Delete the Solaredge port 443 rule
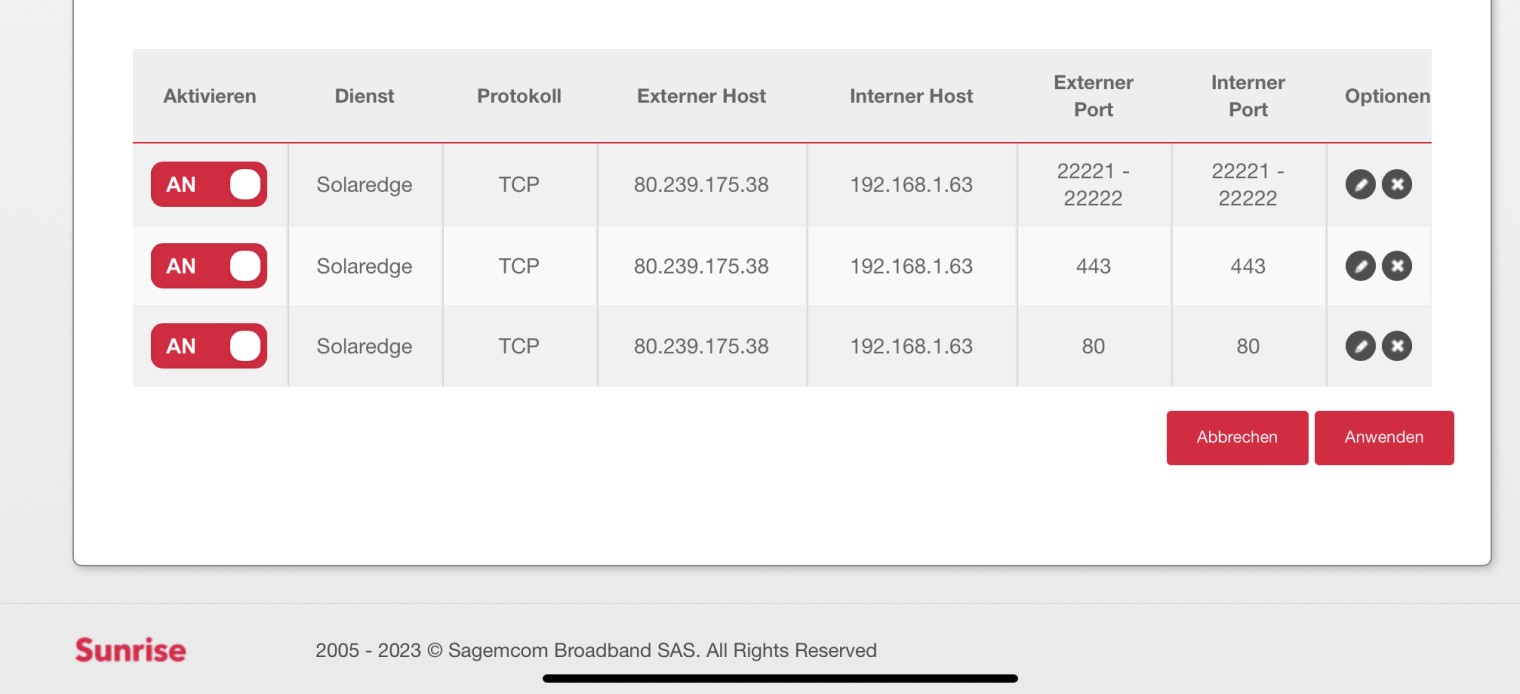The height and width of the screenshot is (694, 1520). pos(1397,266)
